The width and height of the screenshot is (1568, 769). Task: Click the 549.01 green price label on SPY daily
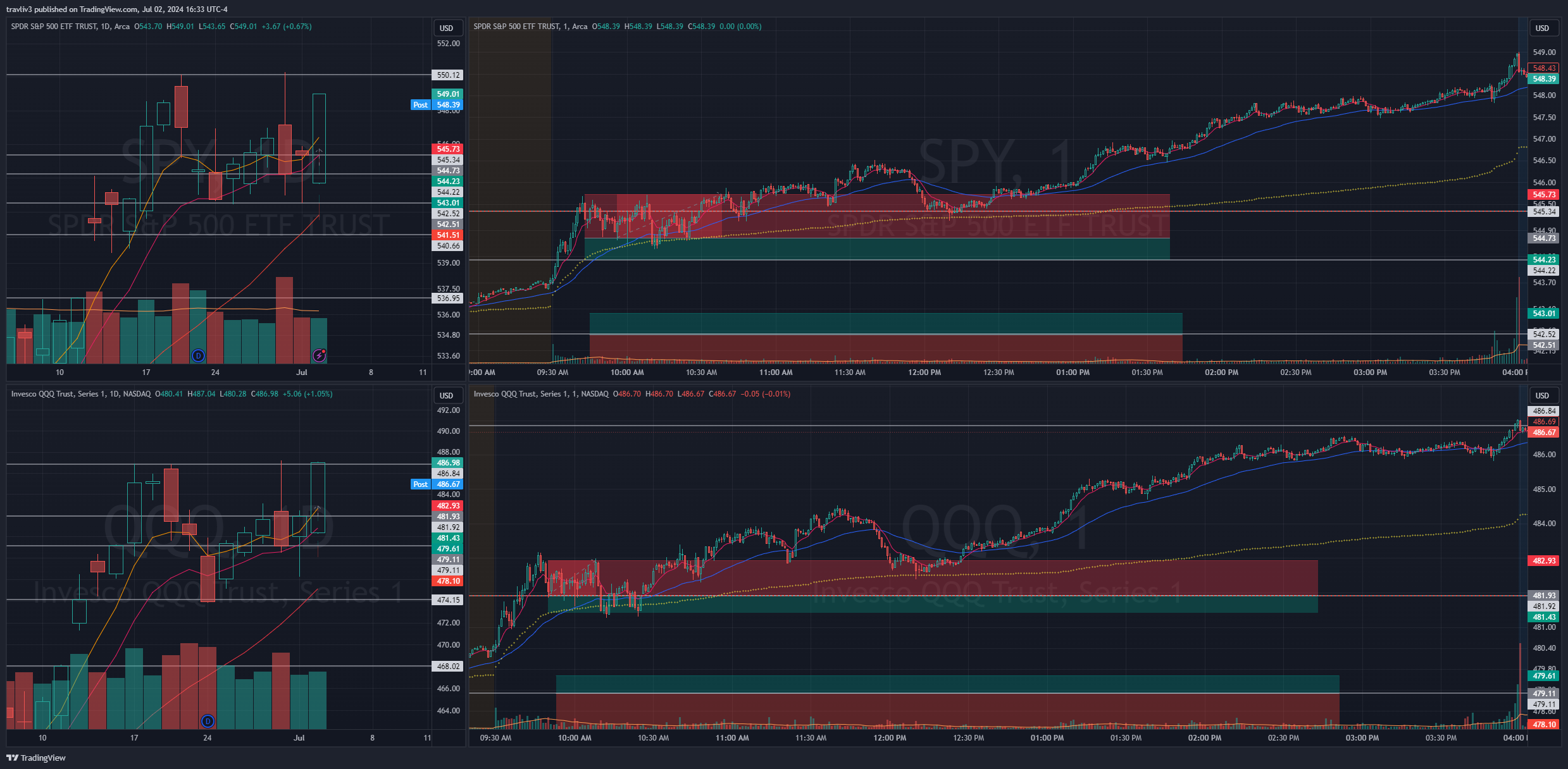click(448, 94)
